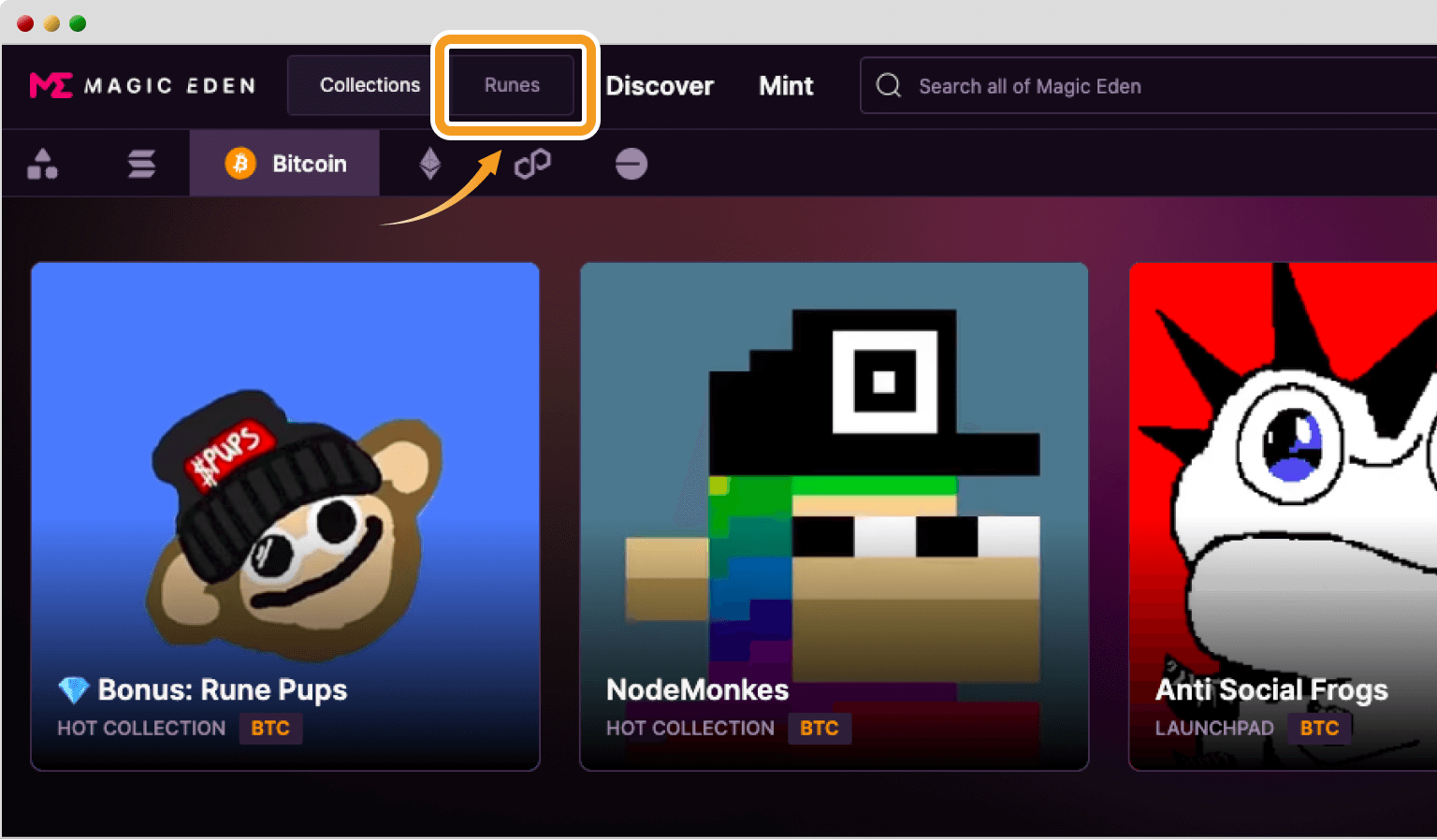Select the Ethereum chain icon
The height and width of the screenshot is (840, 1437).
coord(429,164)
